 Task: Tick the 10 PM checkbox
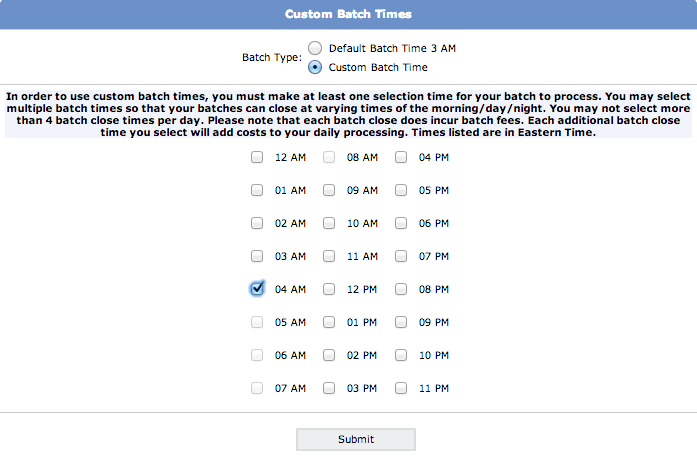click(401, 355)
